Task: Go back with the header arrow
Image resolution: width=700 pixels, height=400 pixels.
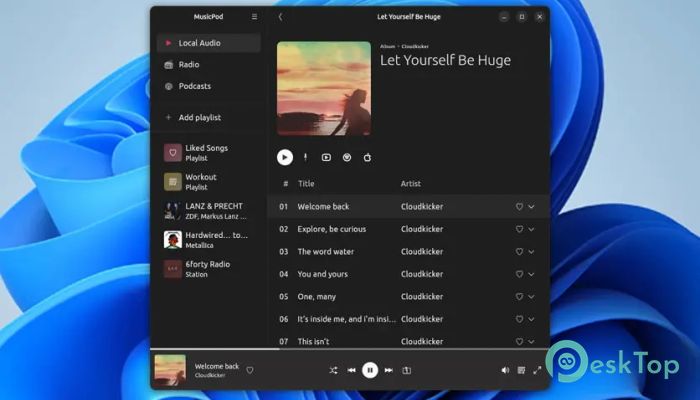Action: [x=280, y=17]
